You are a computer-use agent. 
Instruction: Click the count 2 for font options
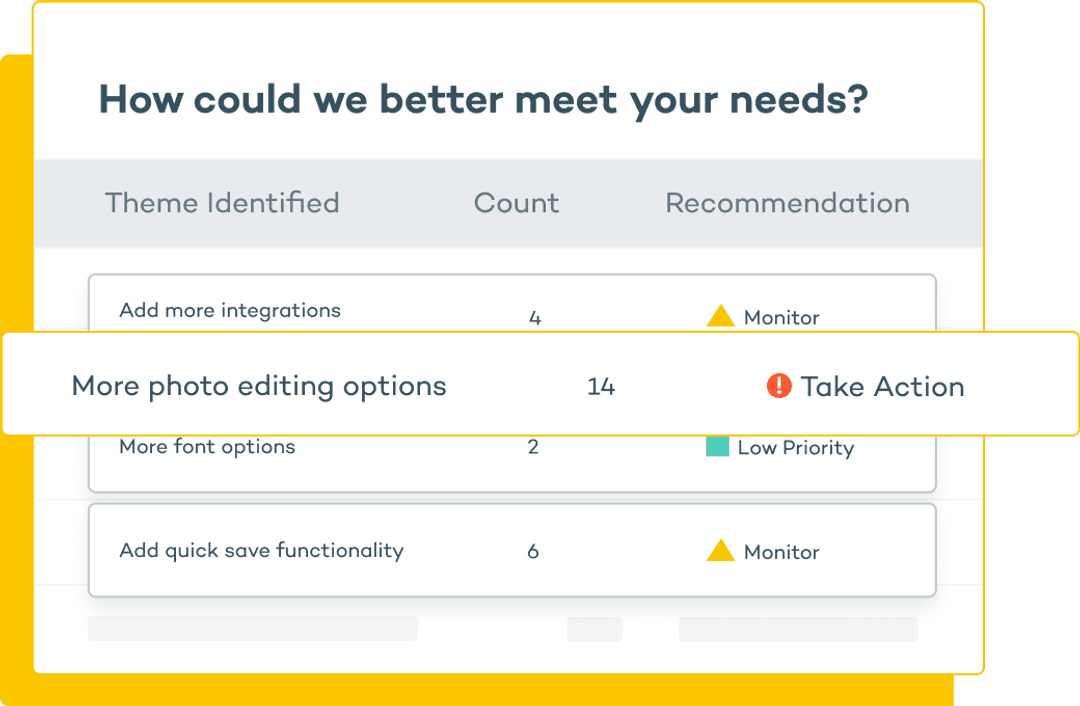pos(533,446)
